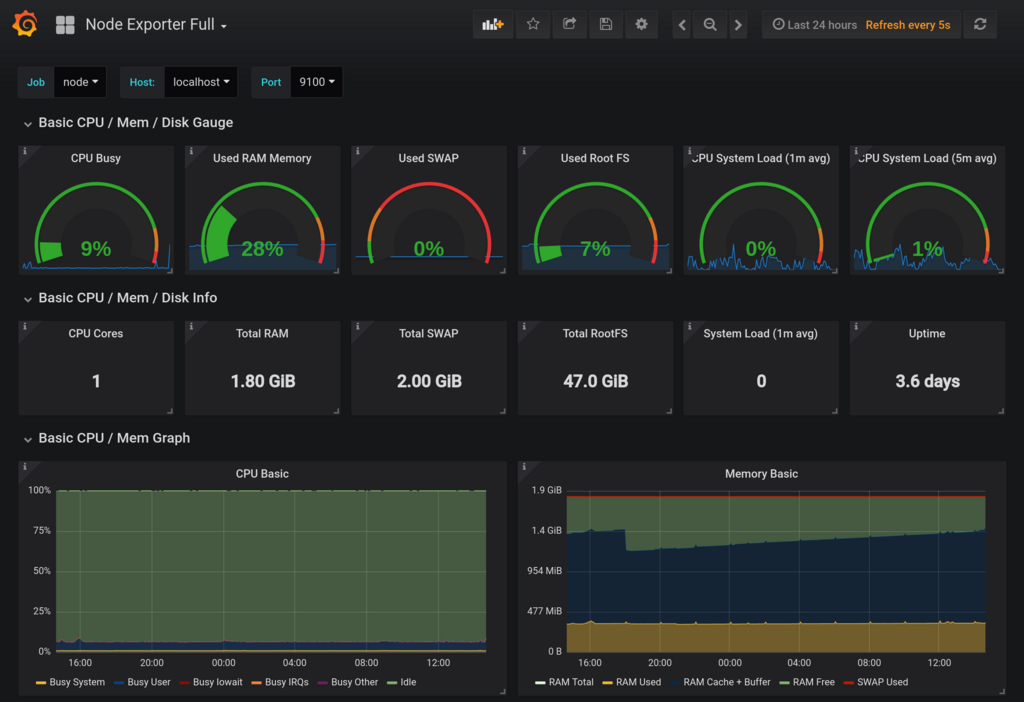Collapse Basic CPU / Mem / Disk Gauge row
Viewport: 1024px width, 702px height.
[135, 123]
